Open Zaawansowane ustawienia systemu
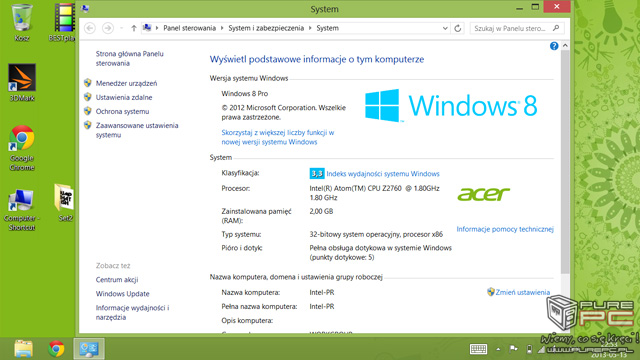 pos(137,130)
